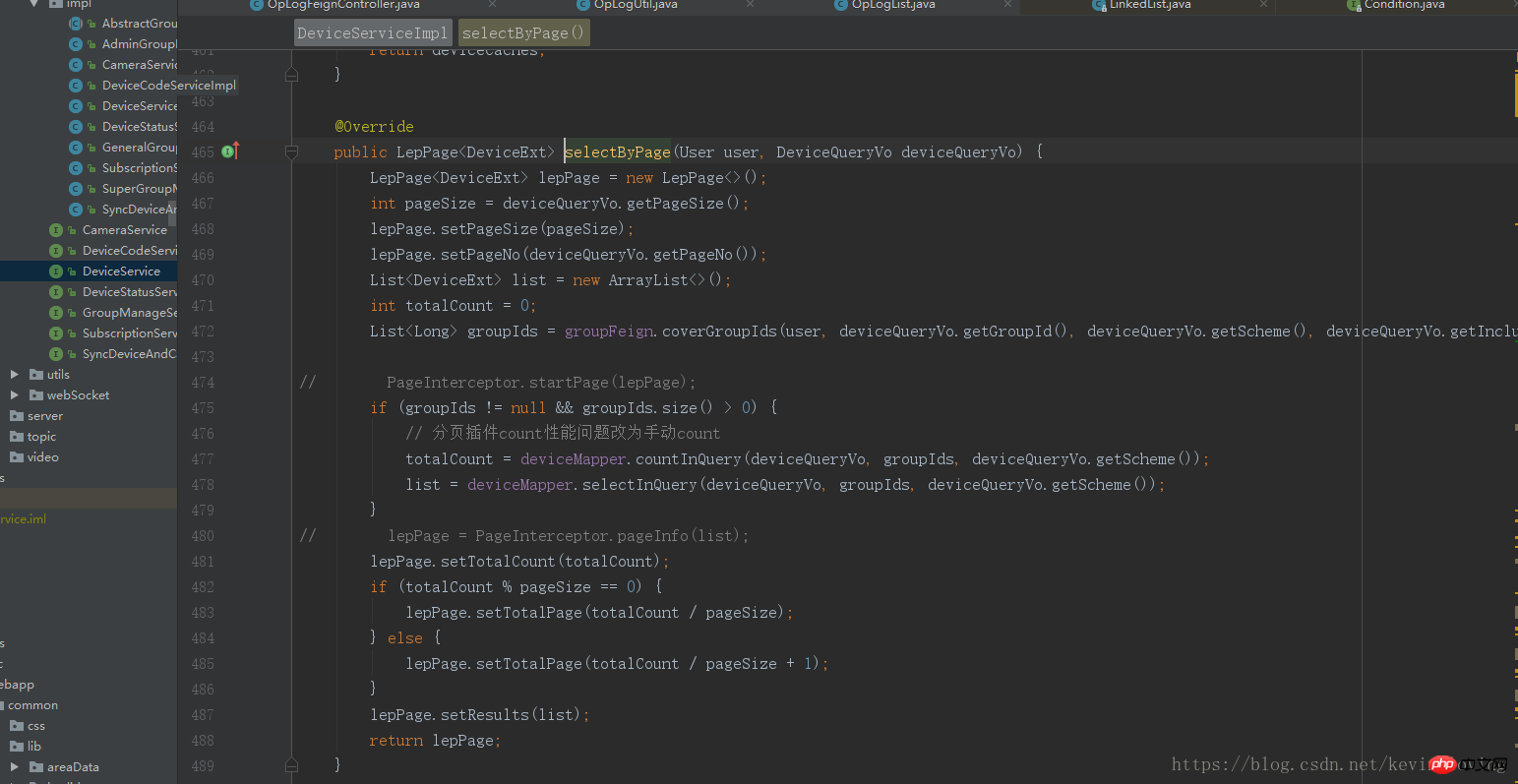This screenshot has width=1518, height=784.
Task: Click setTotalCount call on line 481
Action: click(498, 561)
